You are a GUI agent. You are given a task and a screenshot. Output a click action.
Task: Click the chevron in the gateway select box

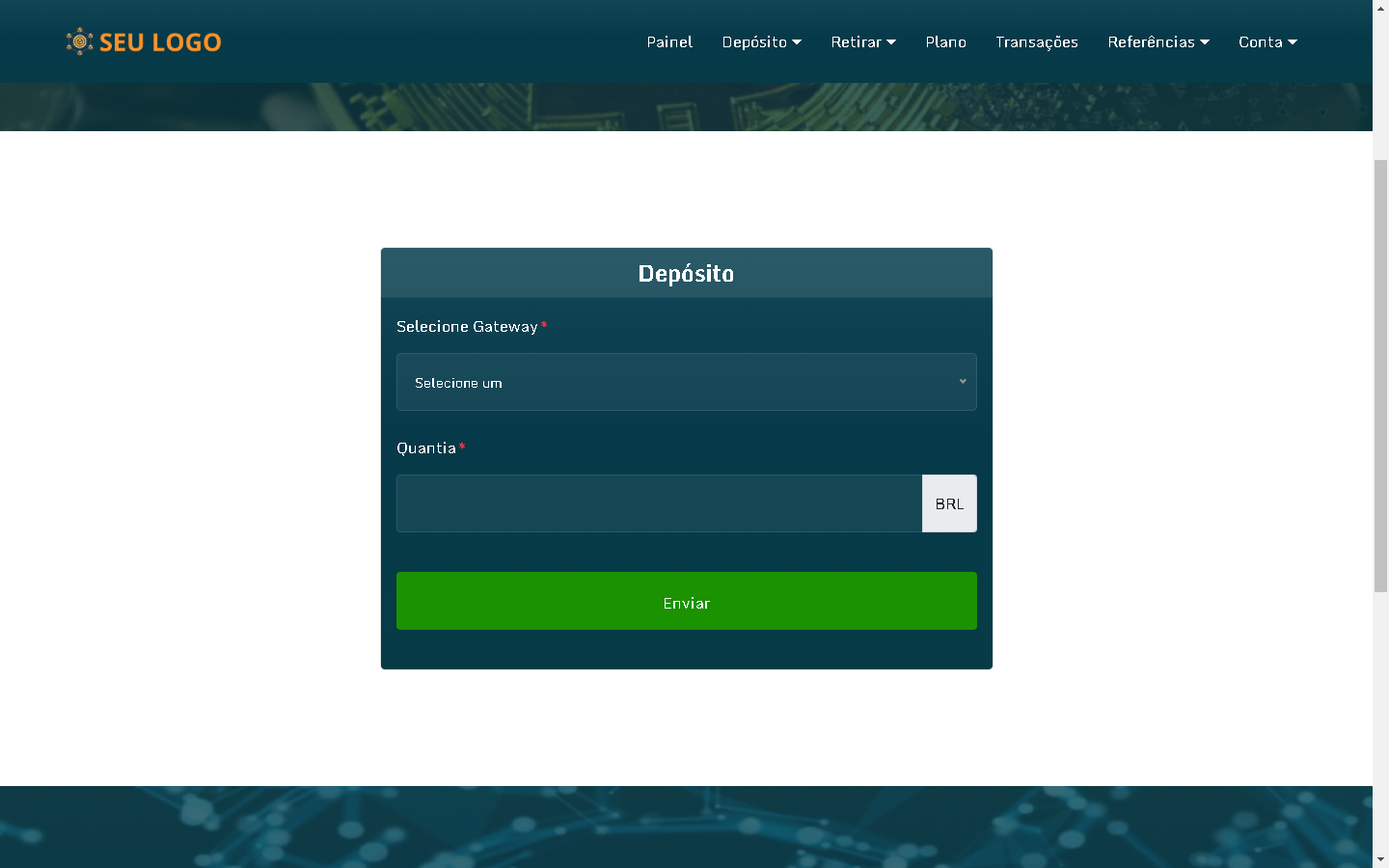click(962, 382)
